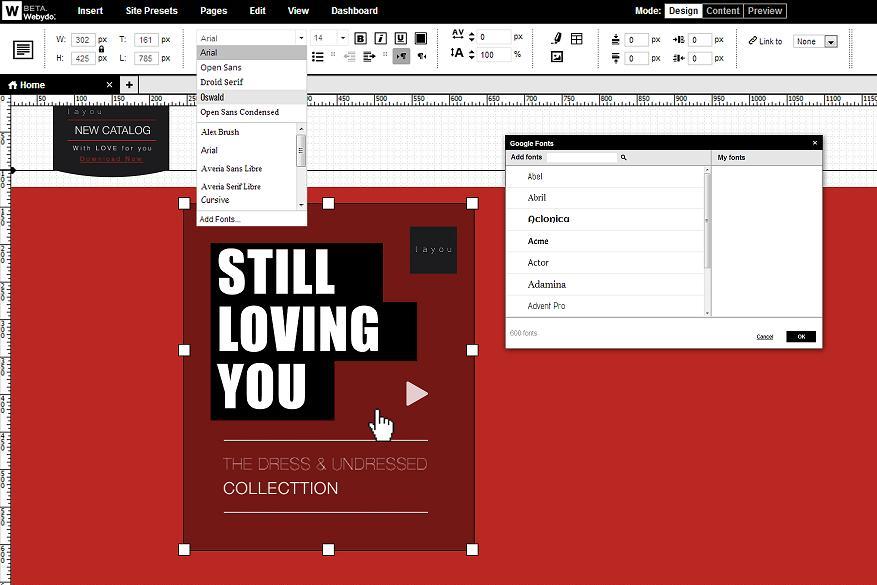This screenshot has width=877, height=585.
Task: Switch to Preview mode
Action: [765, 11]
